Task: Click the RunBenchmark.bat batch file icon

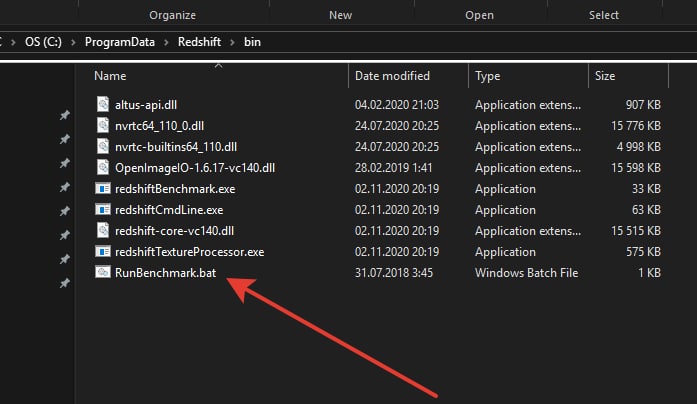Action: click(x=103, y=272)
